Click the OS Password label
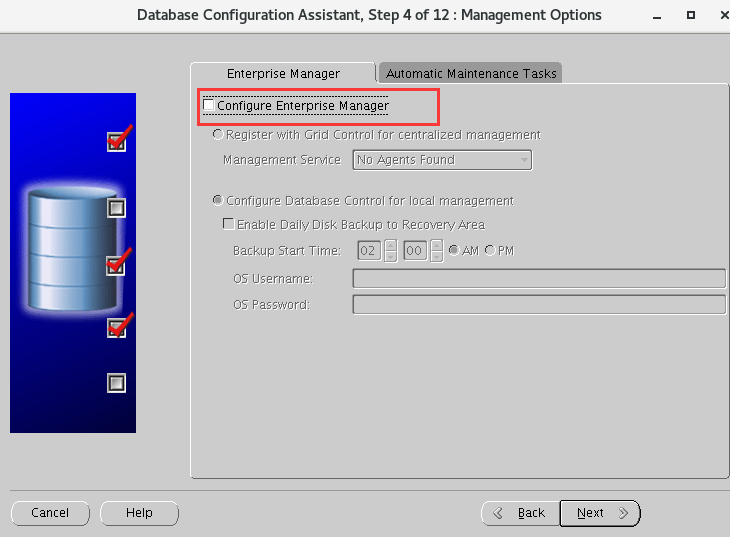This screenshot has height=537, width=730. click(271, 305)
